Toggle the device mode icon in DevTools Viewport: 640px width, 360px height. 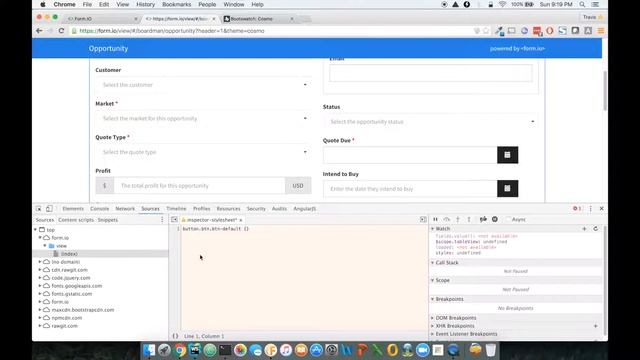point(49,209)
